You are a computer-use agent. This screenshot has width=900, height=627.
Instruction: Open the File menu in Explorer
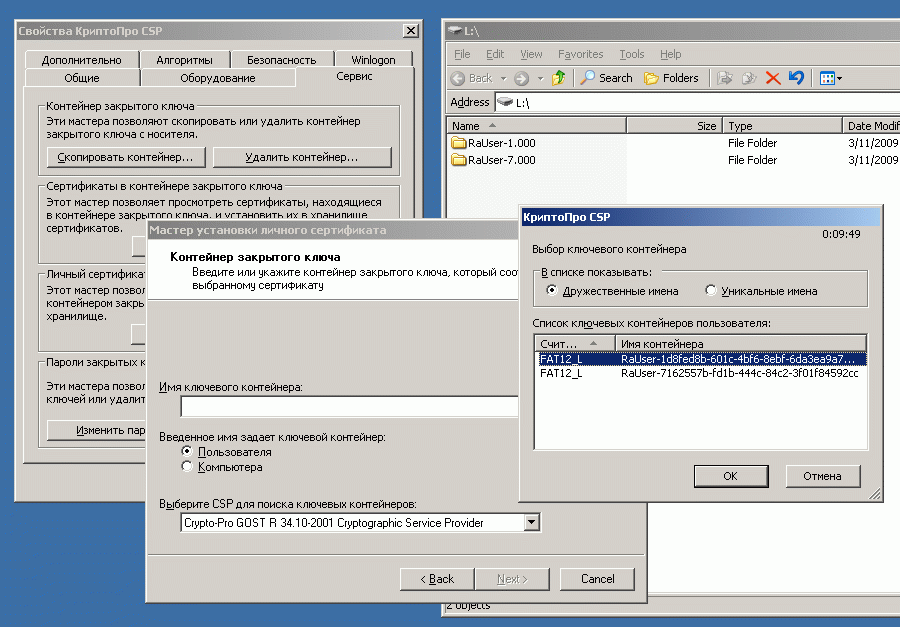click(x=462, y=54)
